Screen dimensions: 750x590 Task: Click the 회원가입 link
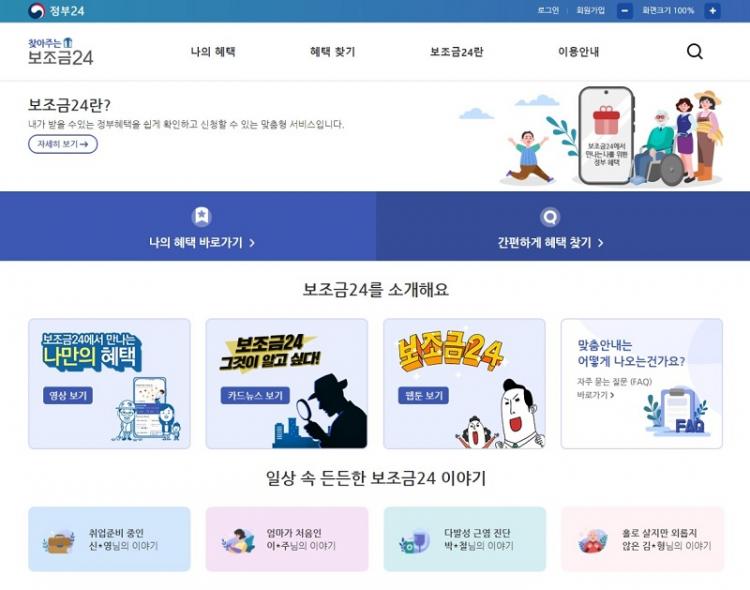click(590, 10)
